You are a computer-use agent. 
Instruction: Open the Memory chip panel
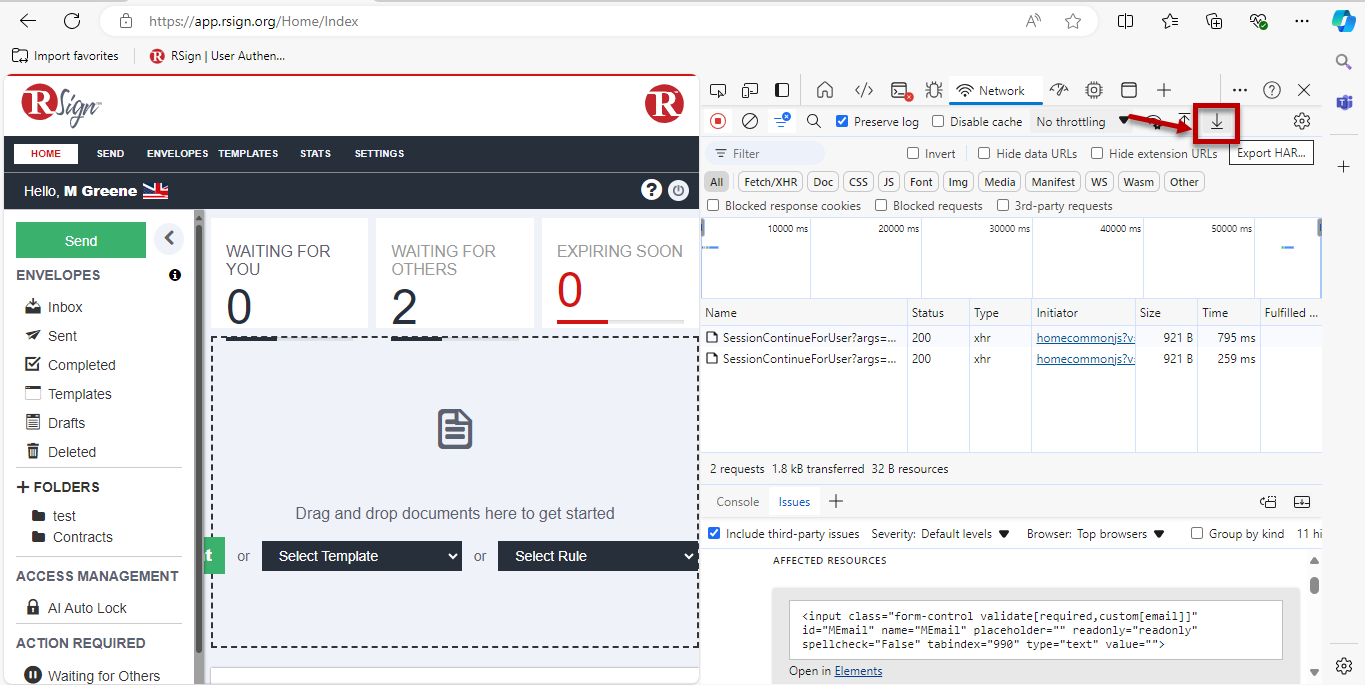(1094, 90)
